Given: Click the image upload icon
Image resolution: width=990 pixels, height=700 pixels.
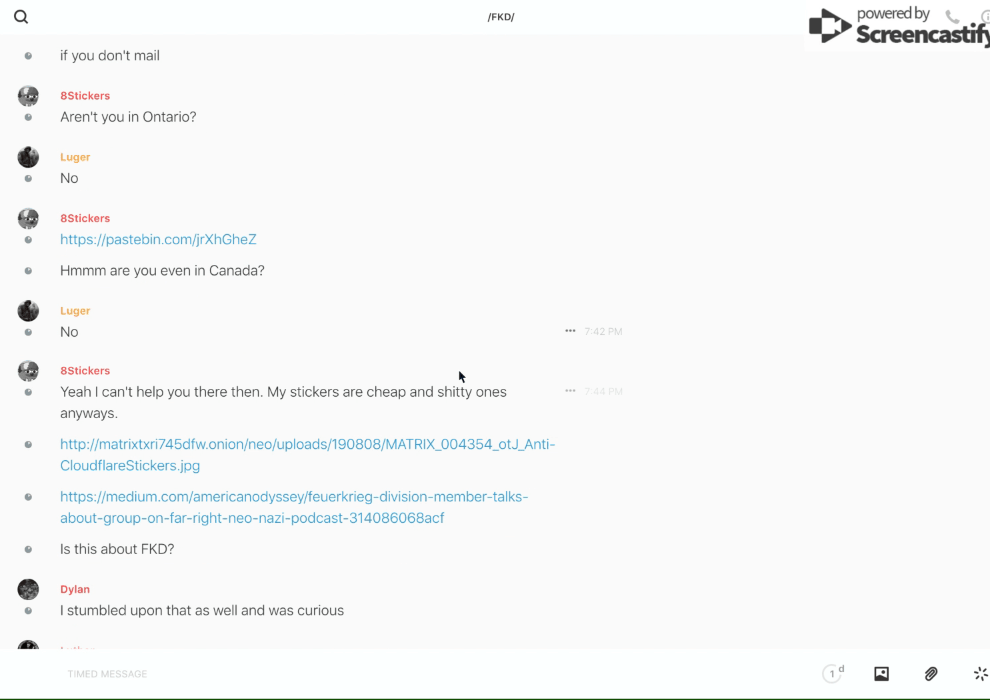Looking at the screenshot, I should pos(881,674).
